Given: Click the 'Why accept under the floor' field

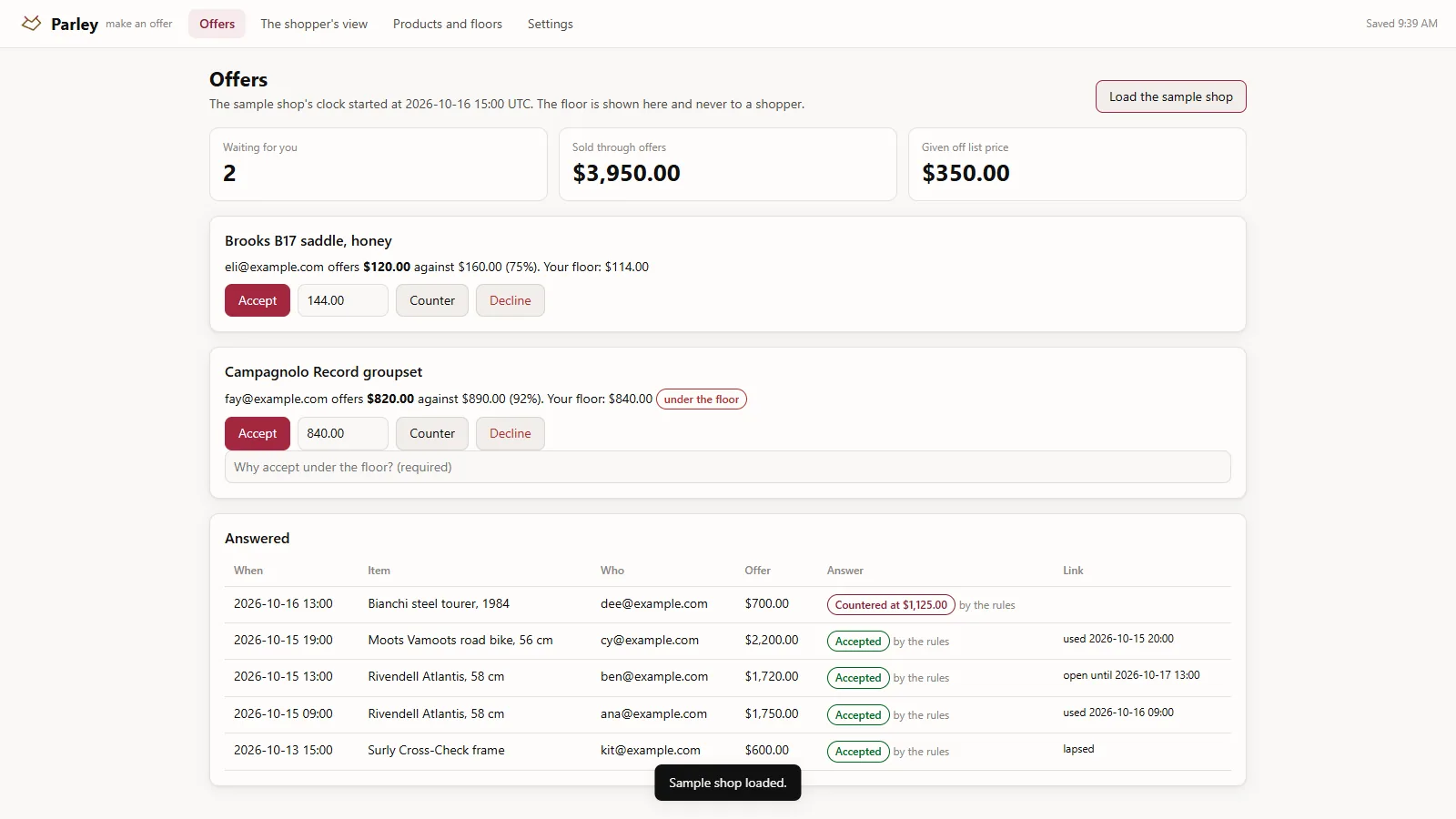Looking at the screenshot, I should click(x=728, y=467).
